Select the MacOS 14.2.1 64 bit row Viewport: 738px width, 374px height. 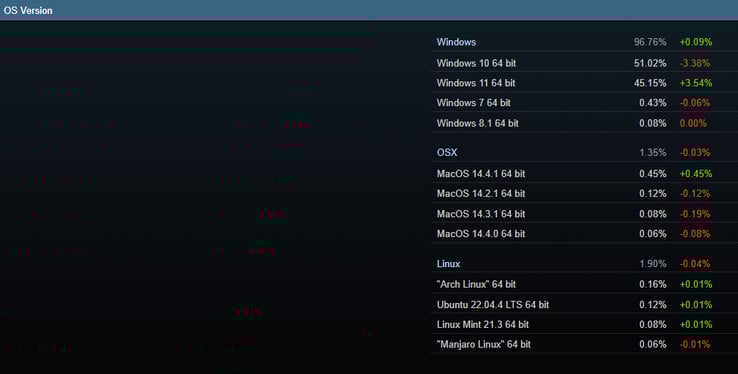[x=584, y=193]
